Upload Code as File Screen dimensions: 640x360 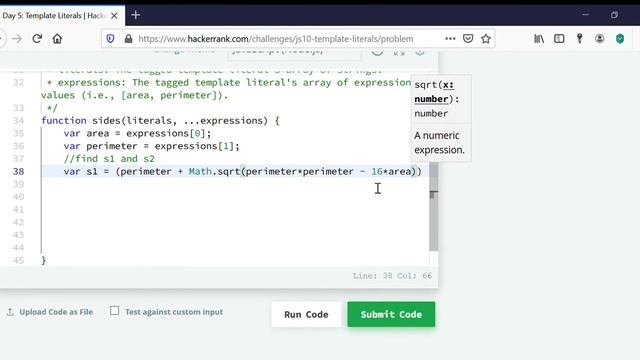pyautogui.click(x=50, y=312)
